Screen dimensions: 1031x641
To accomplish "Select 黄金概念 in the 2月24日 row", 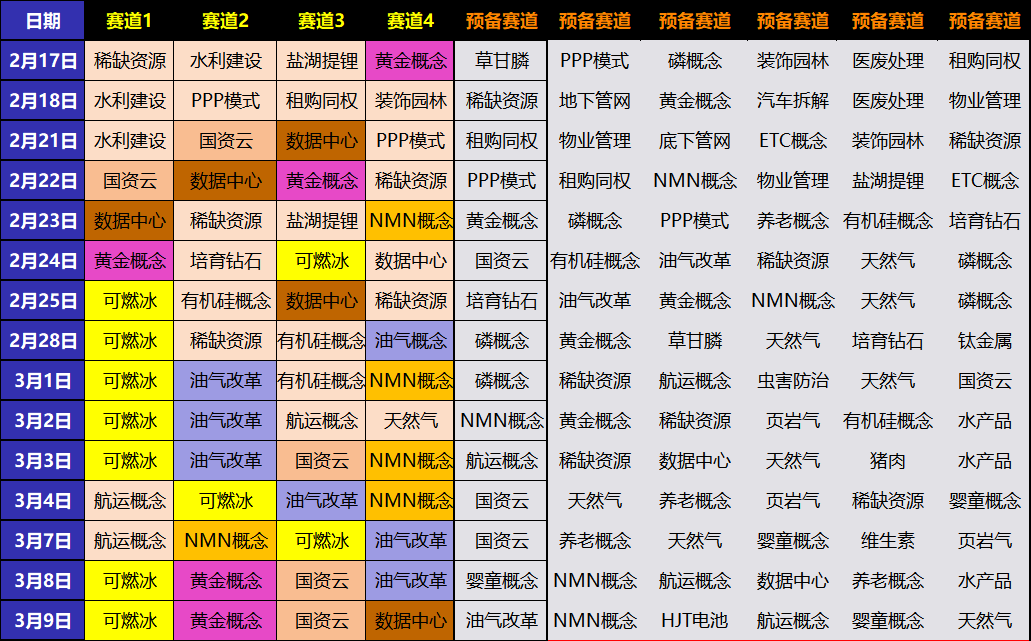I will pyautogui.click(x=129, y=261).
